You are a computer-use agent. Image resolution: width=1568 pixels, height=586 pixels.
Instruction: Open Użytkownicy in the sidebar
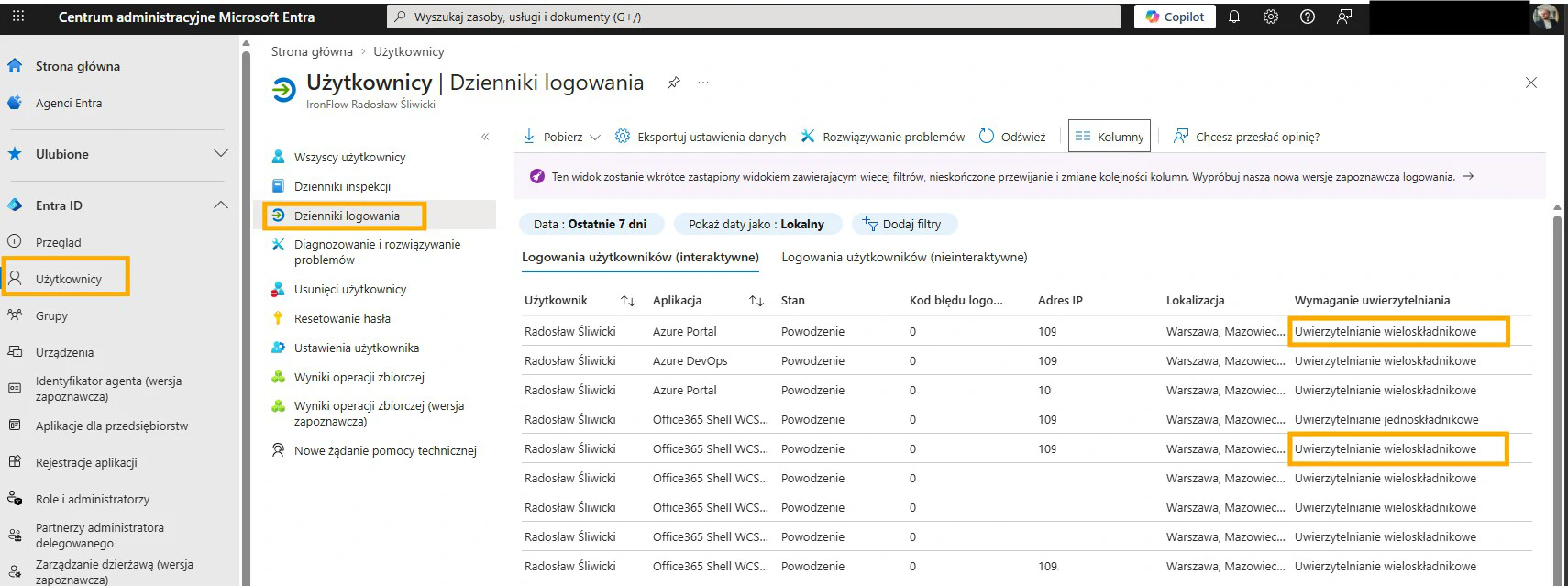click(x=69, y=279)
